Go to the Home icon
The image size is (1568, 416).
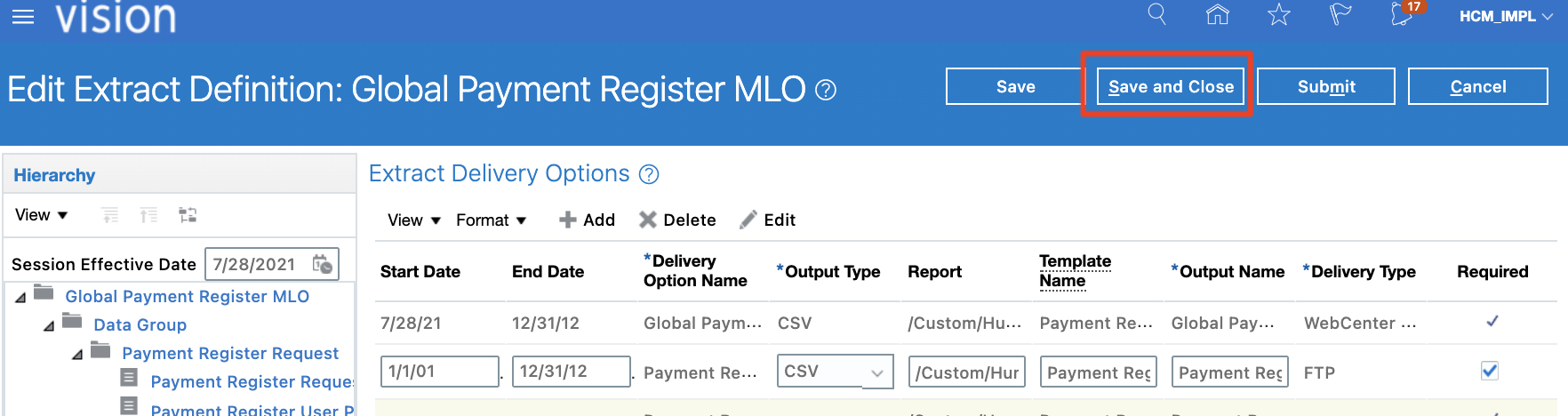(x=1217, y=14)
